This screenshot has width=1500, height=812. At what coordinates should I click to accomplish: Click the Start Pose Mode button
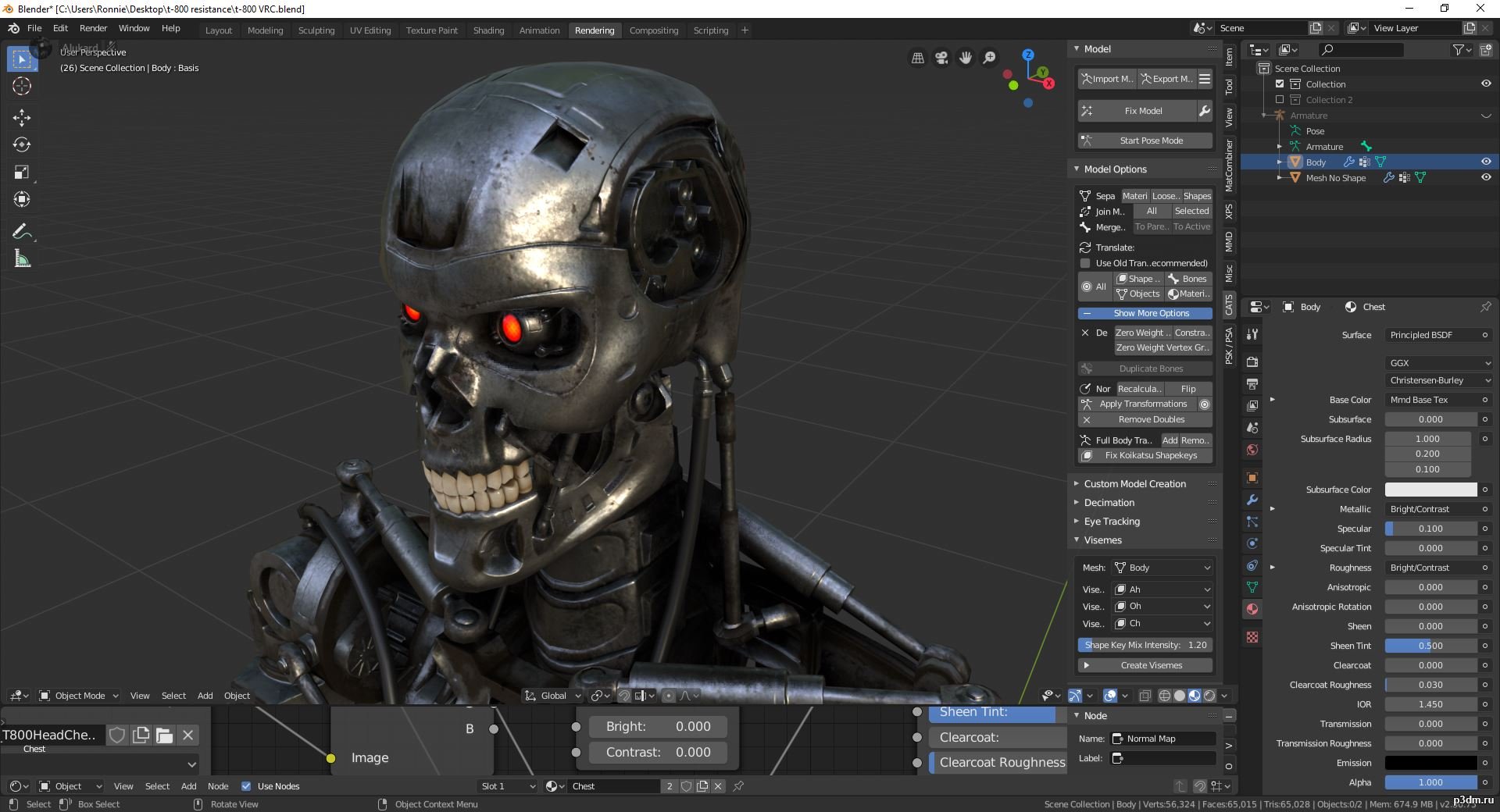click(1145, 141)
